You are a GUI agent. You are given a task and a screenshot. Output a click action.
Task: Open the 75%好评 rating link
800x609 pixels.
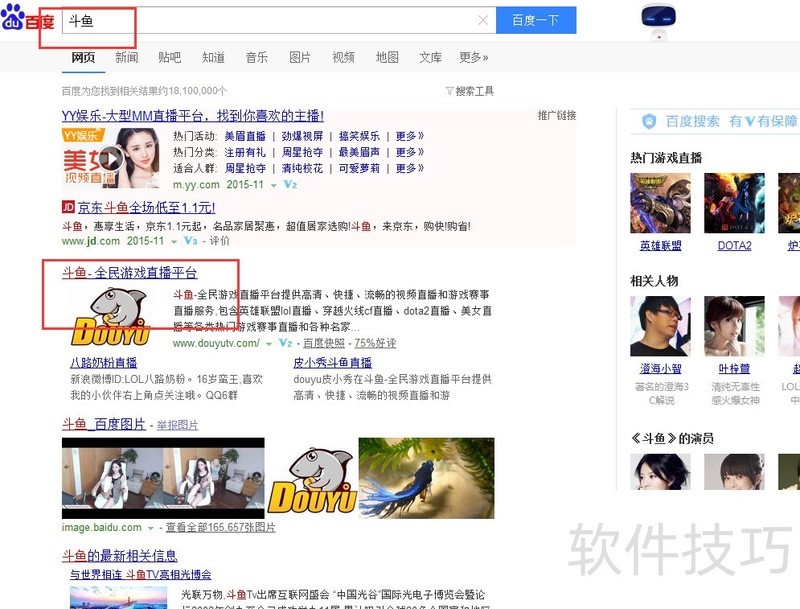point(375,343)
